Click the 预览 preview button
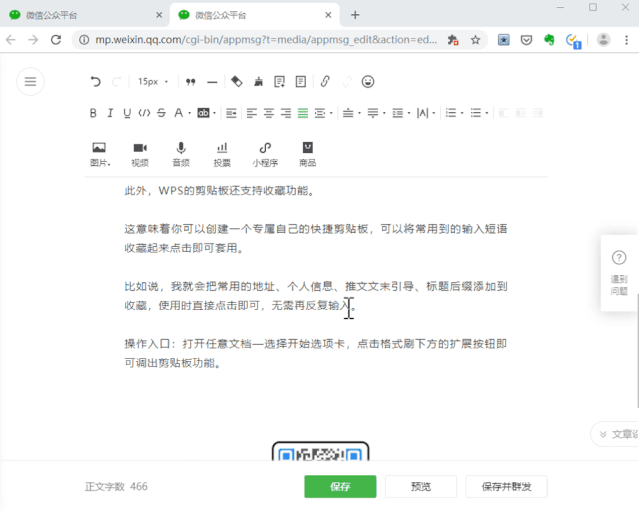Image resolution: width=639 pixels, height=515 pixels. 421,486
